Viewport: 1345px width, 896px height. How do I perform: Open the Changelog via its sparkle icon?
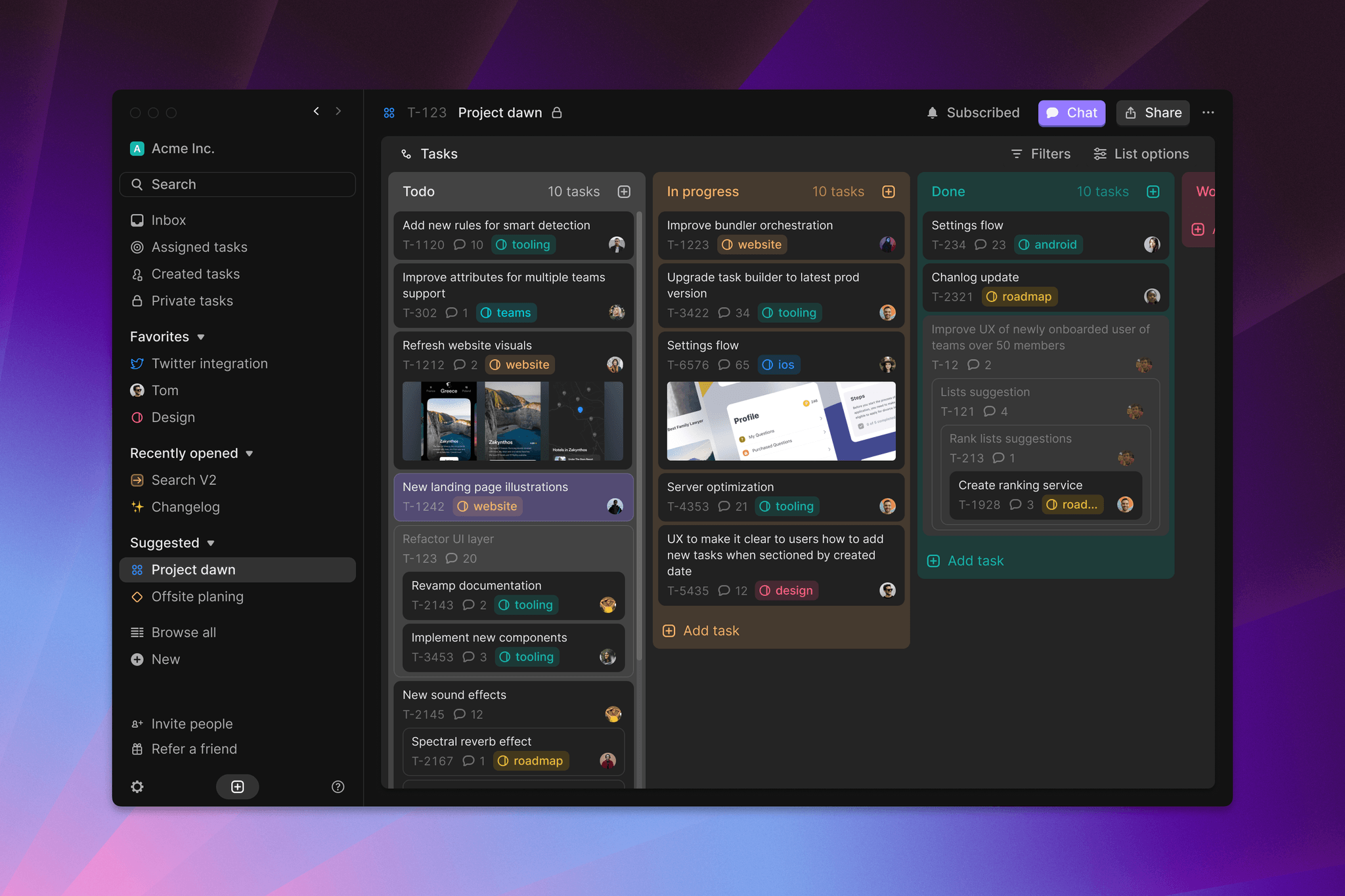pyautogui.click(x=137, y=507)
